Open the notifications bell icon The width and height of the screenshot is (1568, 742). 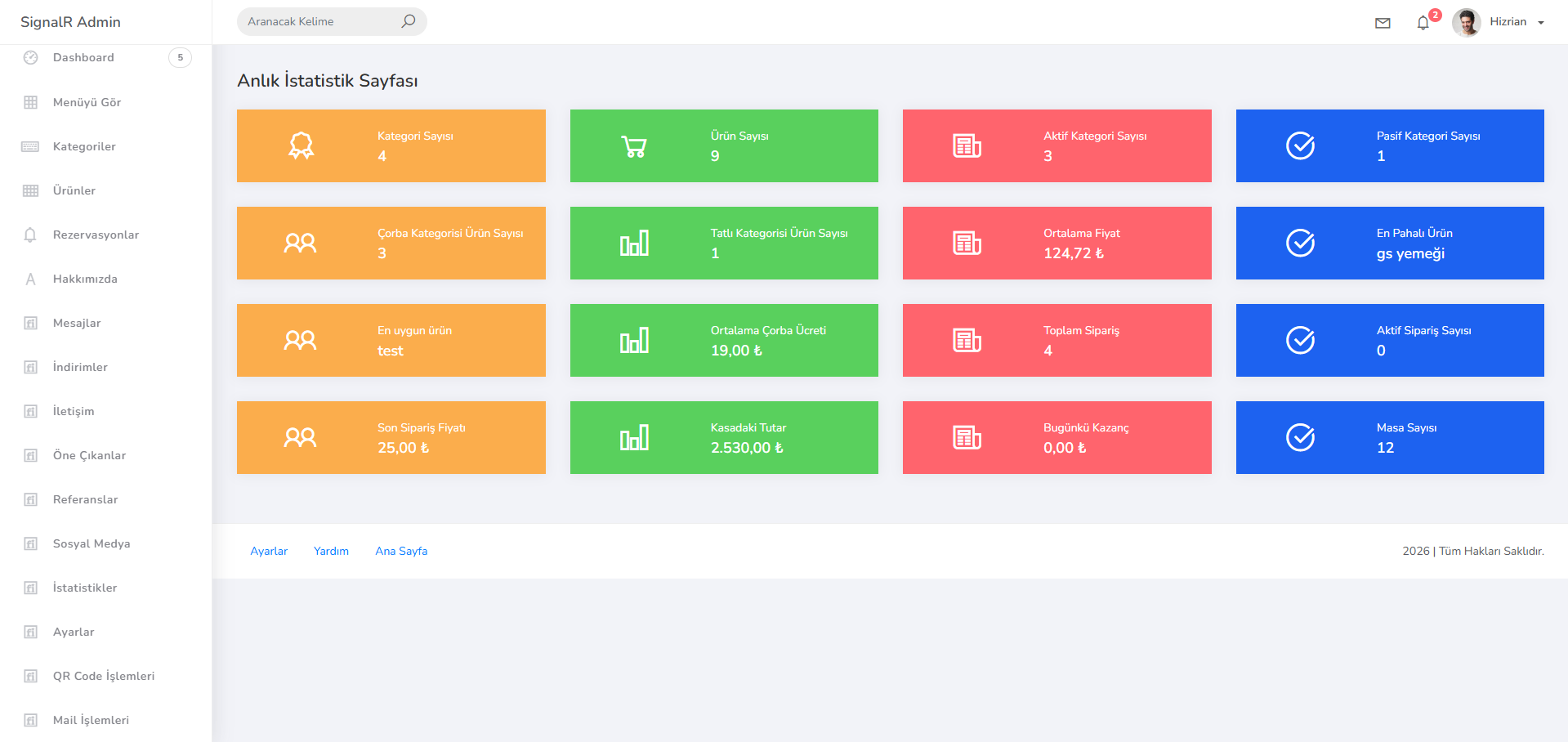[x=1423, y=23]
